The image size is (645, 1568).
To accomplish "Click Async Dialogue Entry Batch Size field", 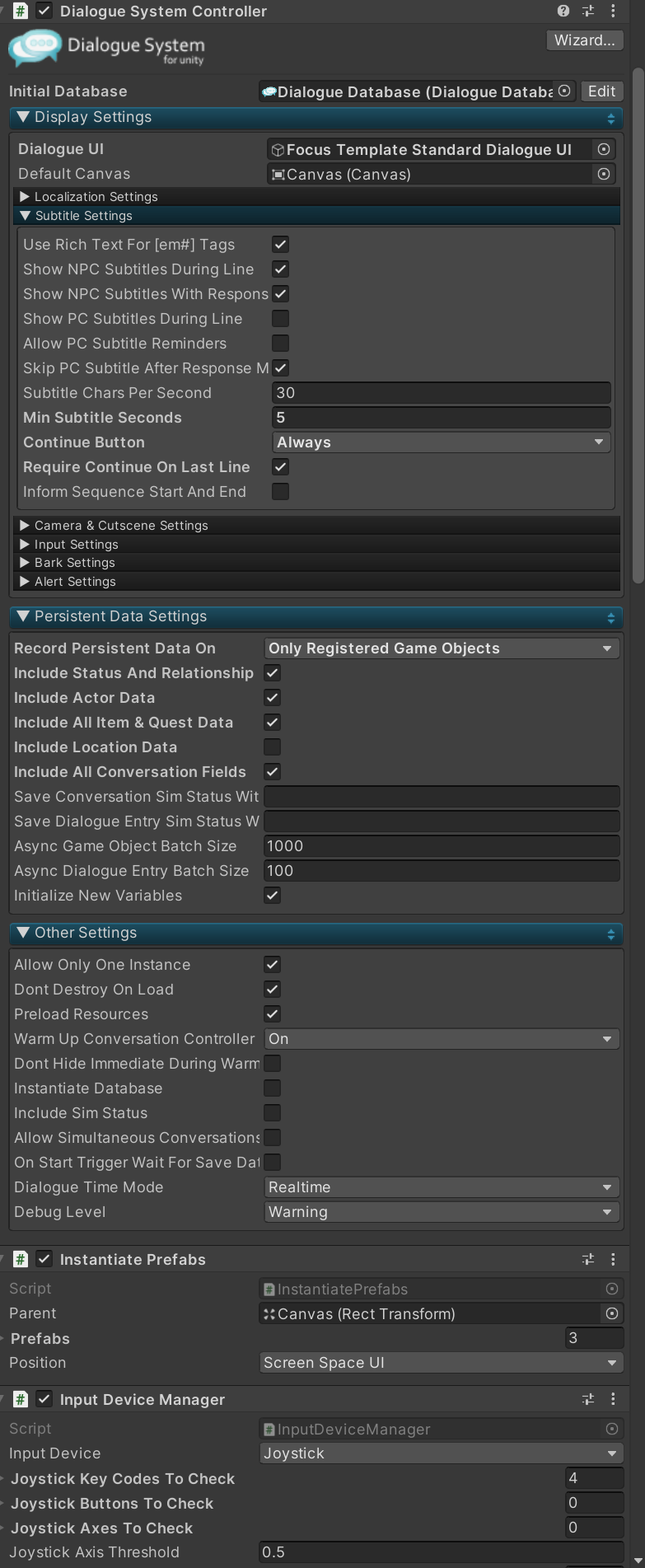I will (442, 871).
